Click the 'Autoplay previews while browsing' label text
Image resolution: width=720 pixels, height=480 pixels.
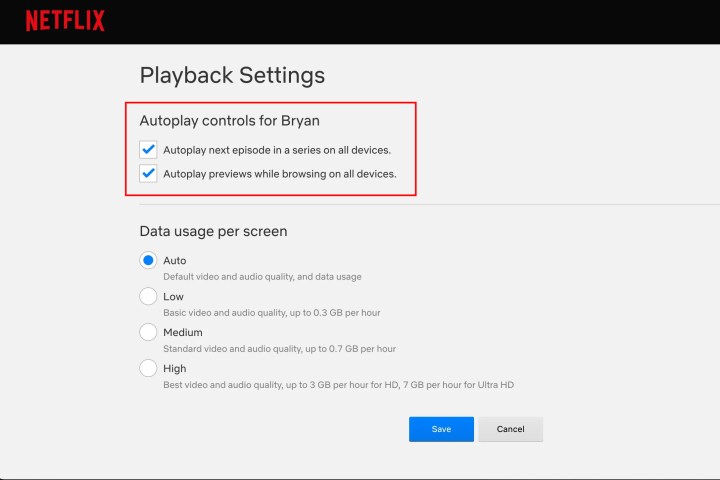click(x=280, y=173)
